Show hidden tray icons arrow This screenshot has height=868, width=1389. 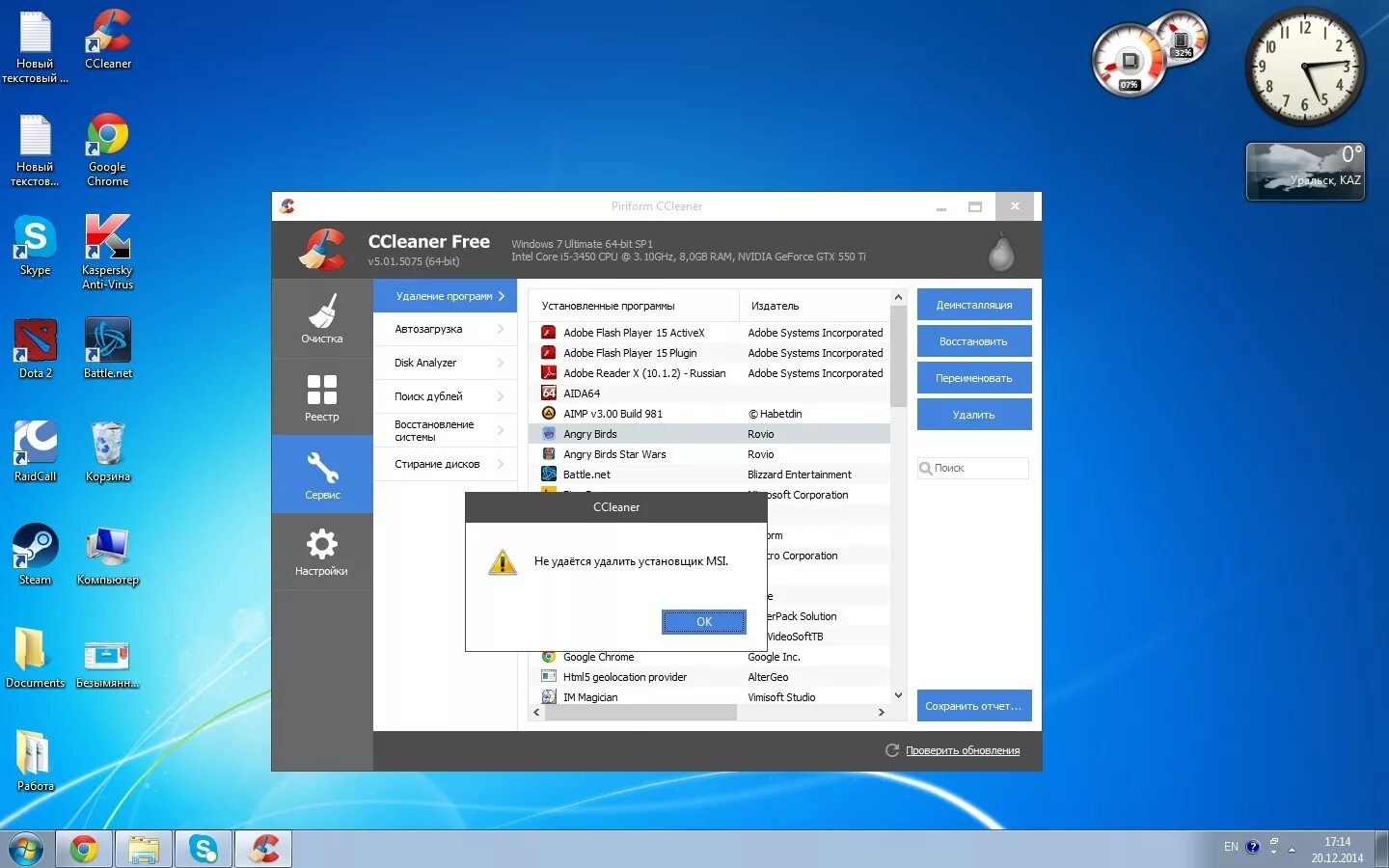click(x=1292, y=850)
